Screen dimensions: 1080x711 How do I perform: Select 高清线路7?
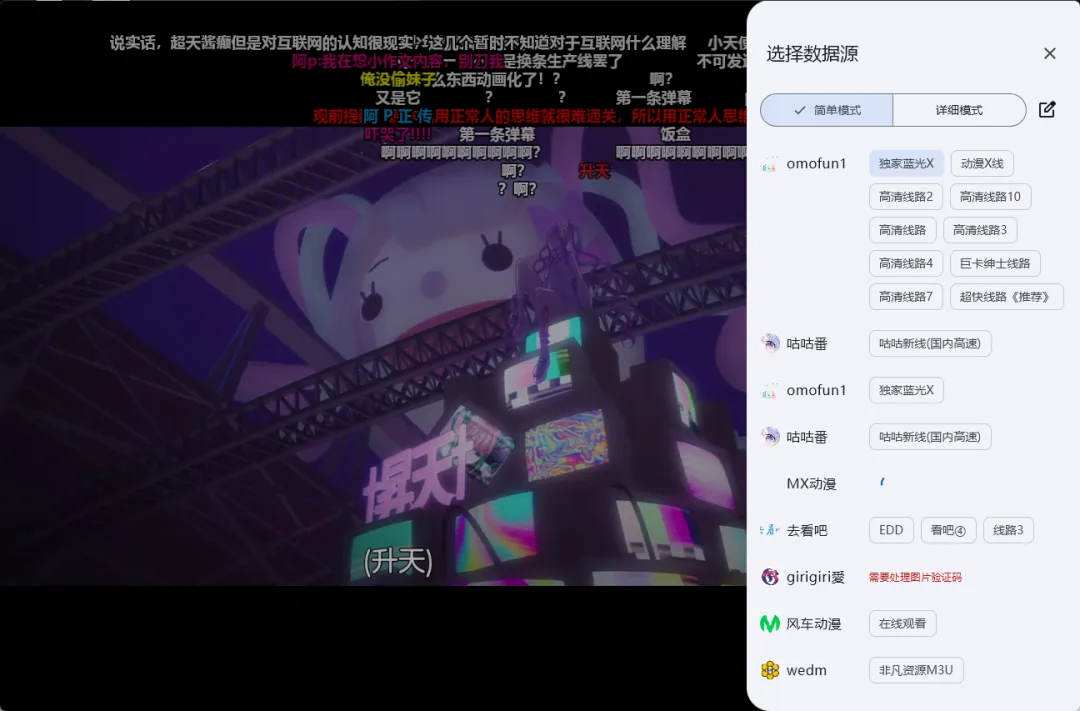(906, 297)
